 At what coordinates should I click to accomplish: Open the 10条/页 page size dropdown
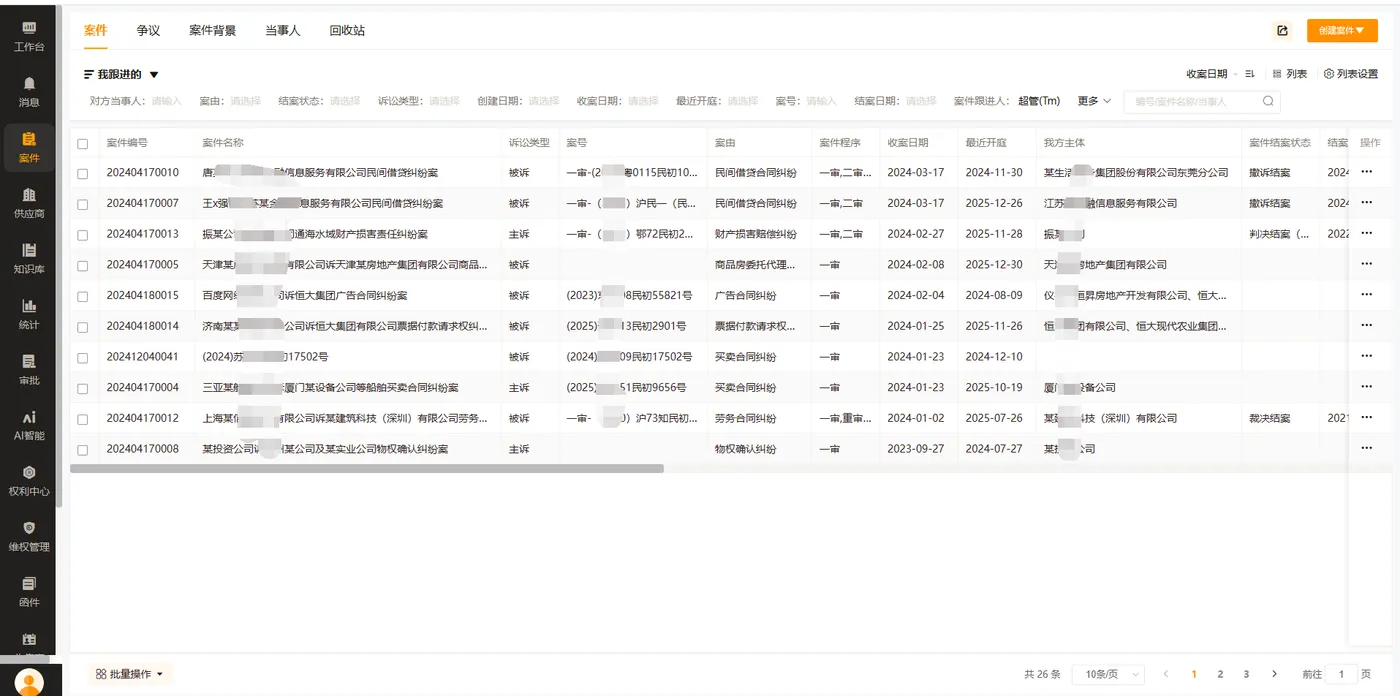(1108, 675)
